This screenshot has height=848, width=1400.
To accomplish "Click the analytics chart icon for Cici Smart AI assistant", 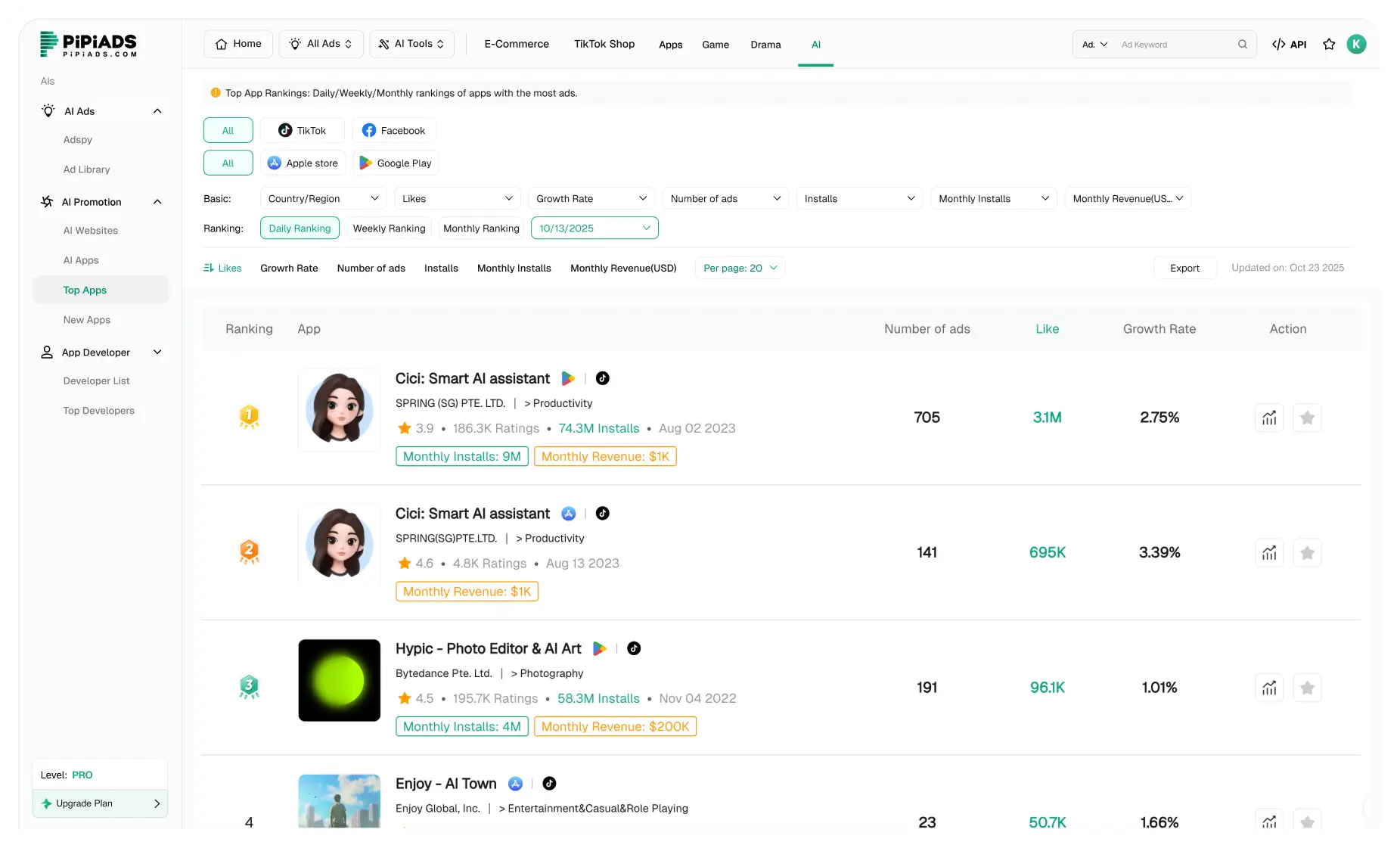I will point(1269,417).
